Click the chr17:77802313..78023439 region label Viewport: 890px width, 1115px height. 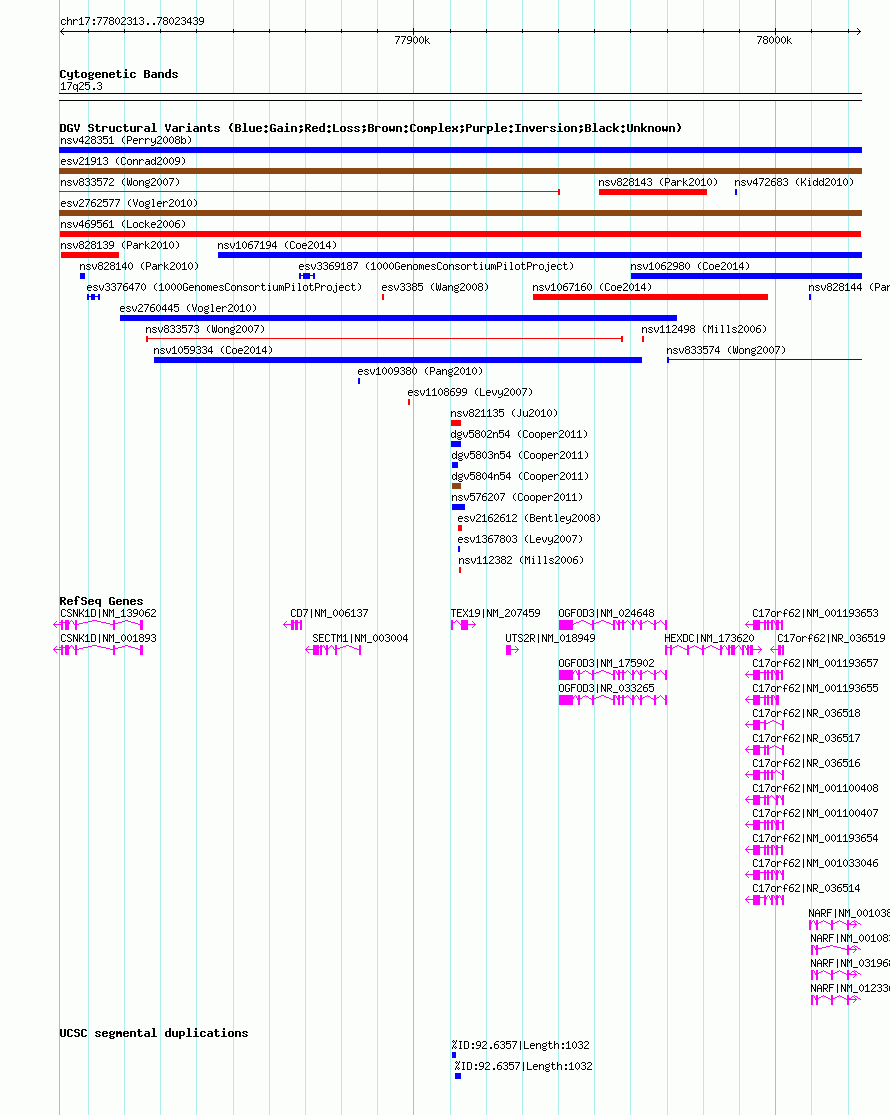[x=132, y=21]
